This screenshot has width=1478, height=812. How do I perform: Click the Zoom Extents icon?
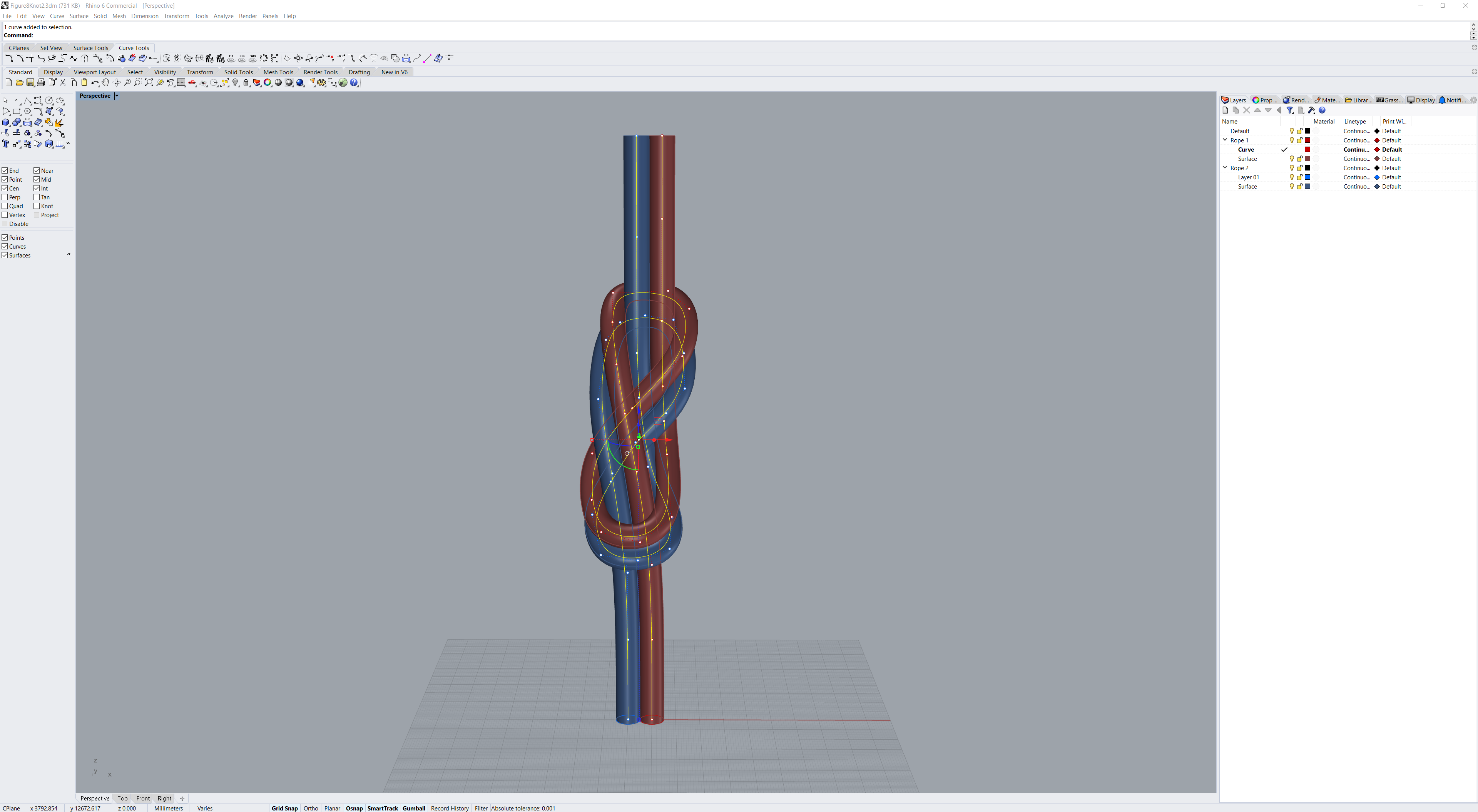click(x=149, y=83)
